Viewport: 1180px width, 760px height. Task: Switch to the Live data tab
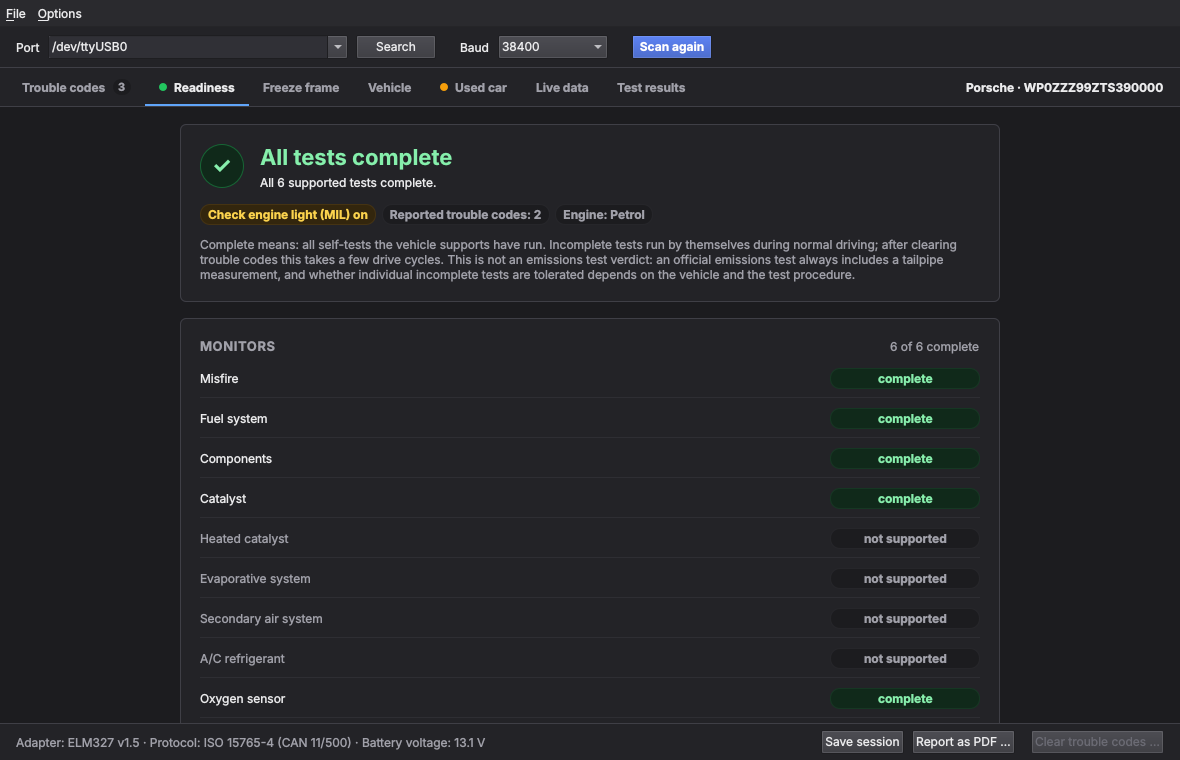click(562, 87)
